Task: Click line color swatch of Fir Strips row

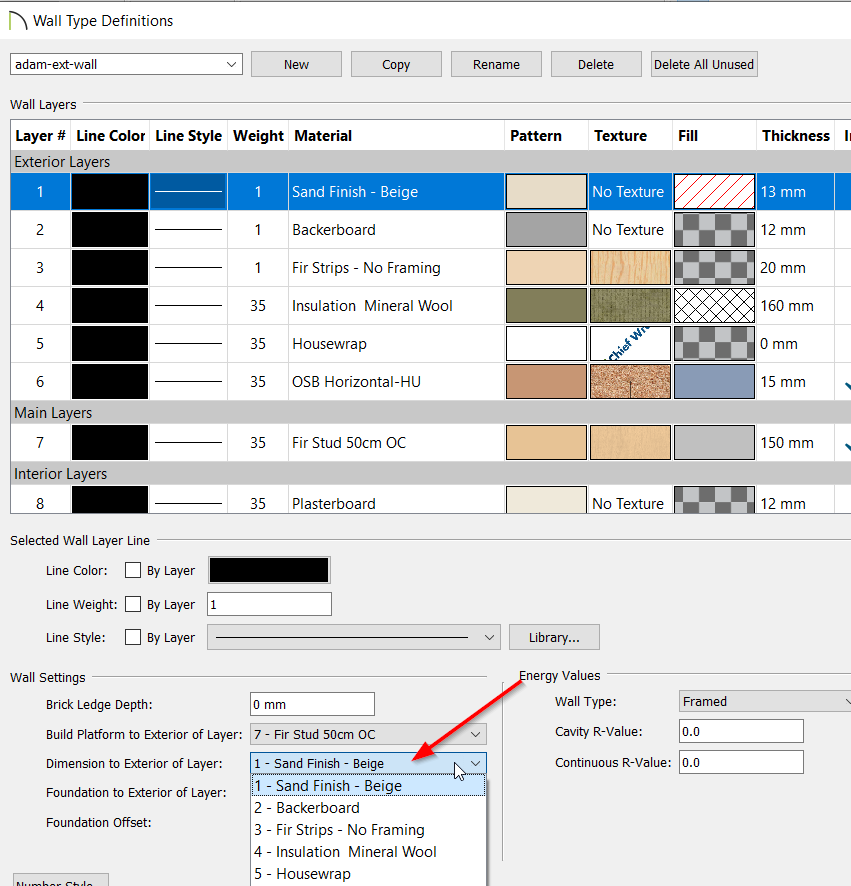Action: click(x=110, y=267)
